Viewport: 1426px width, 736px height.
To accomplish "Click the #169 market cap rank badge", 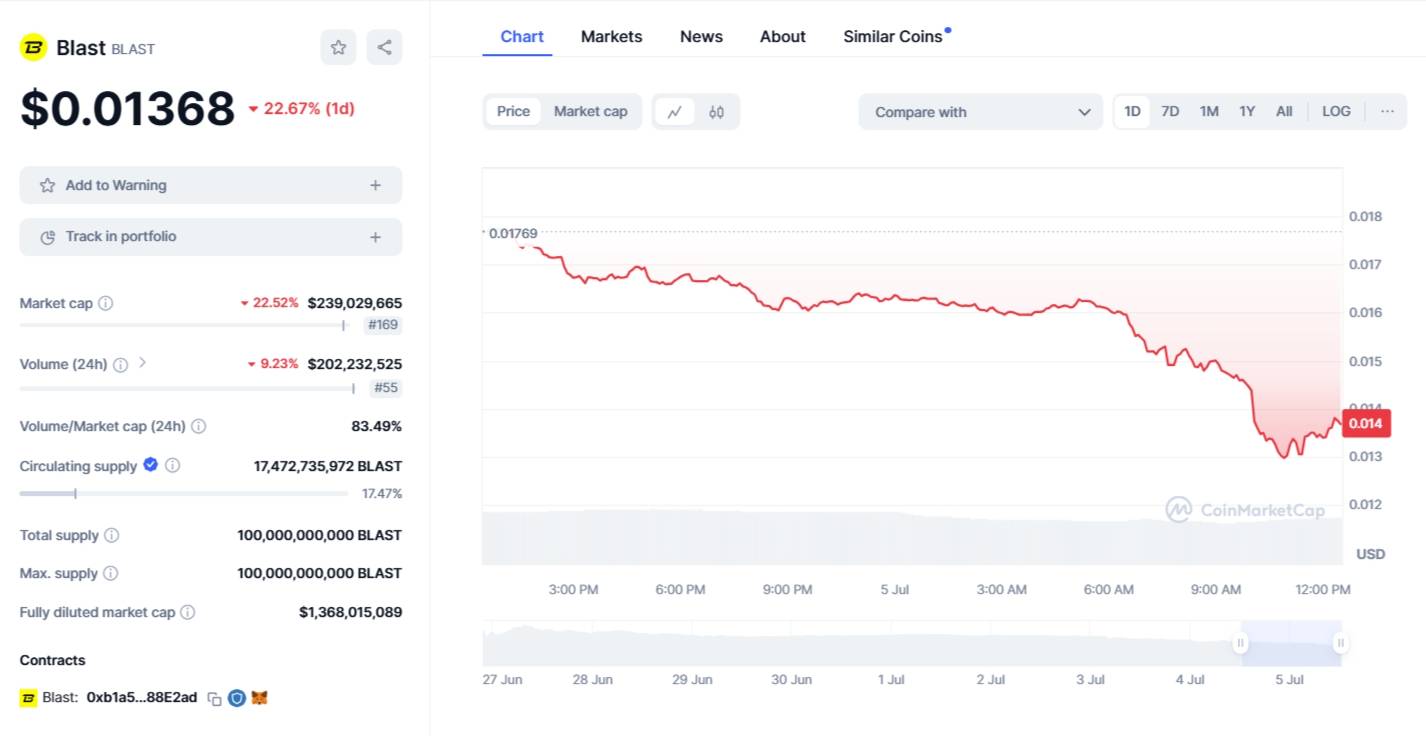I will point(383,325).
